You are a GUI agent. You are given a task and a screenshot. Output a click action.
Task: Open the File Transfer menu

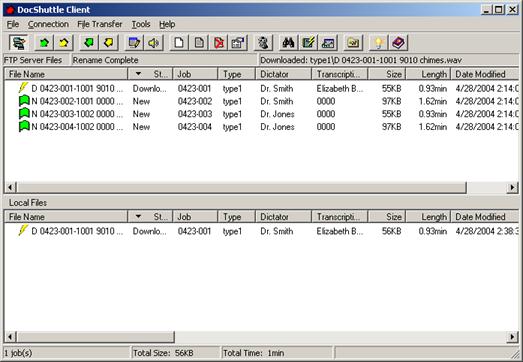pos(100,24)
